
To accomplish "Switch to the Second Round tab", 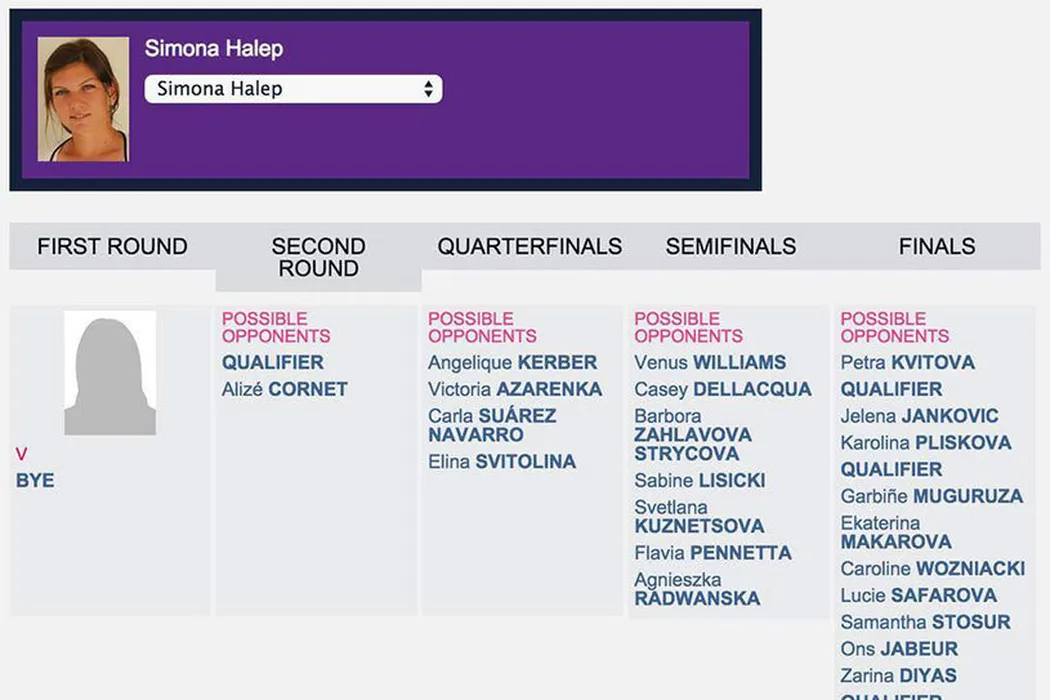I will click(x=318, y=257).
